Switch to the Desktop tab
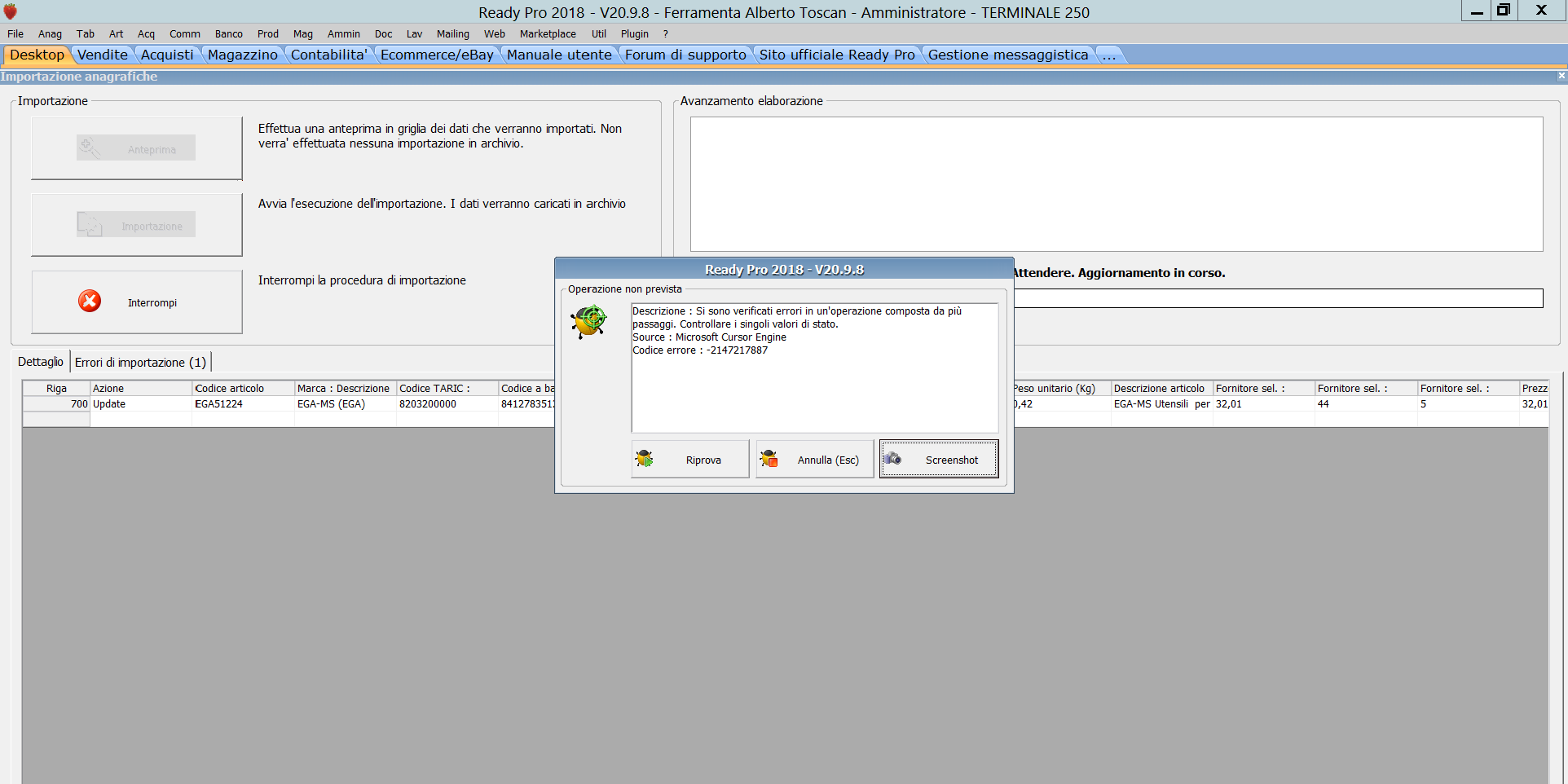1568x784 pixels. (37, 55)
